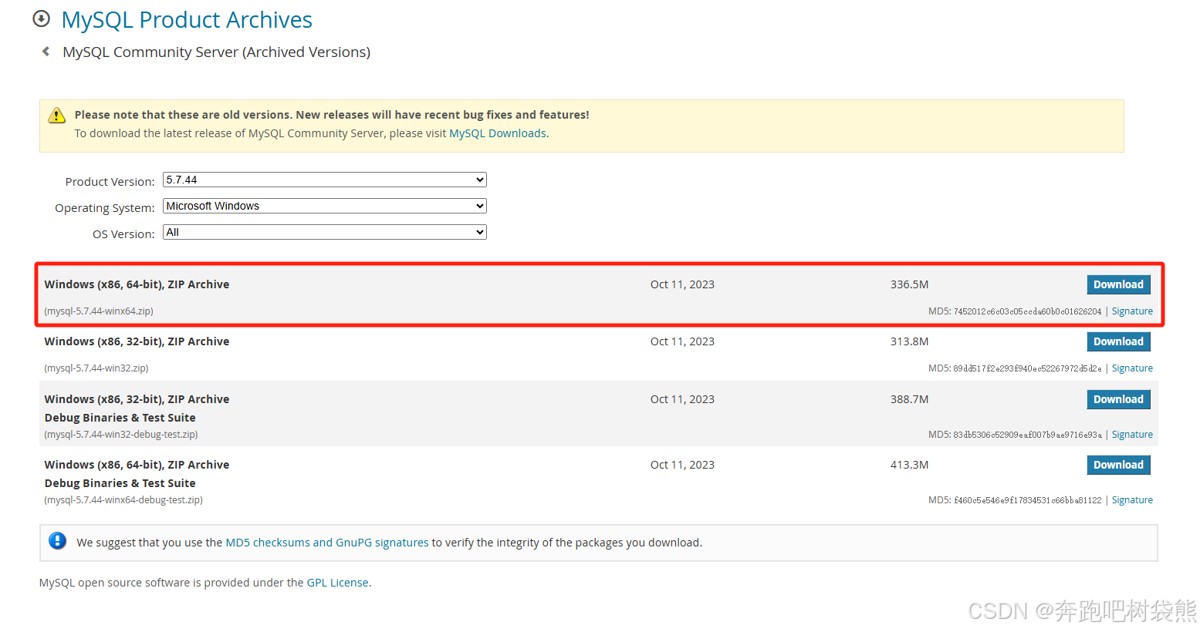Screen dimensions: 1200x632
Task: Open the OS Version dropdown
Action: point(325,232)
